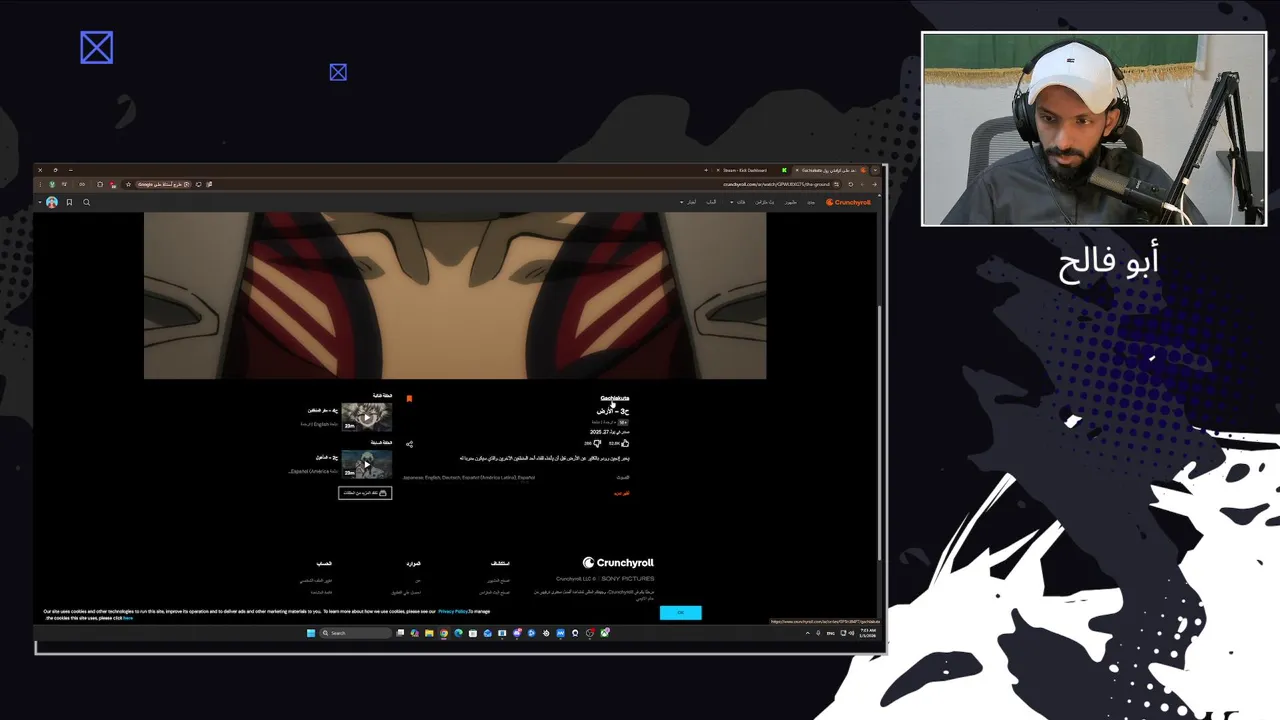This screenshot has width=1280, height=720.
Task: Select the Gachiakuta Crunchyroll browser tab
Action: pyautogui.click(x=830, y=170)
